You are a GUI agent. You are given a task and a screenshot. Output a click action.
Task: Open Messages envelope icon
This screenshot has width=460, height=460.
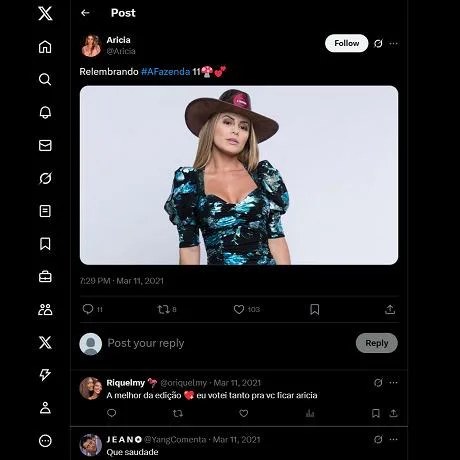coord(45,145)
